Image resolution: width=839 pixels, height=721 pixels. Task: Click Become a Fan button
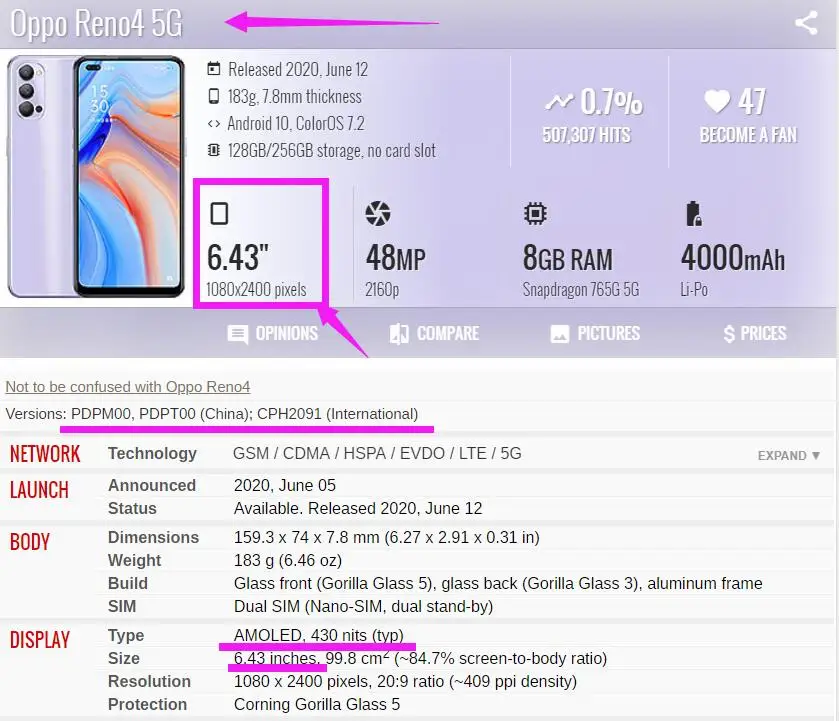(748, 135)
